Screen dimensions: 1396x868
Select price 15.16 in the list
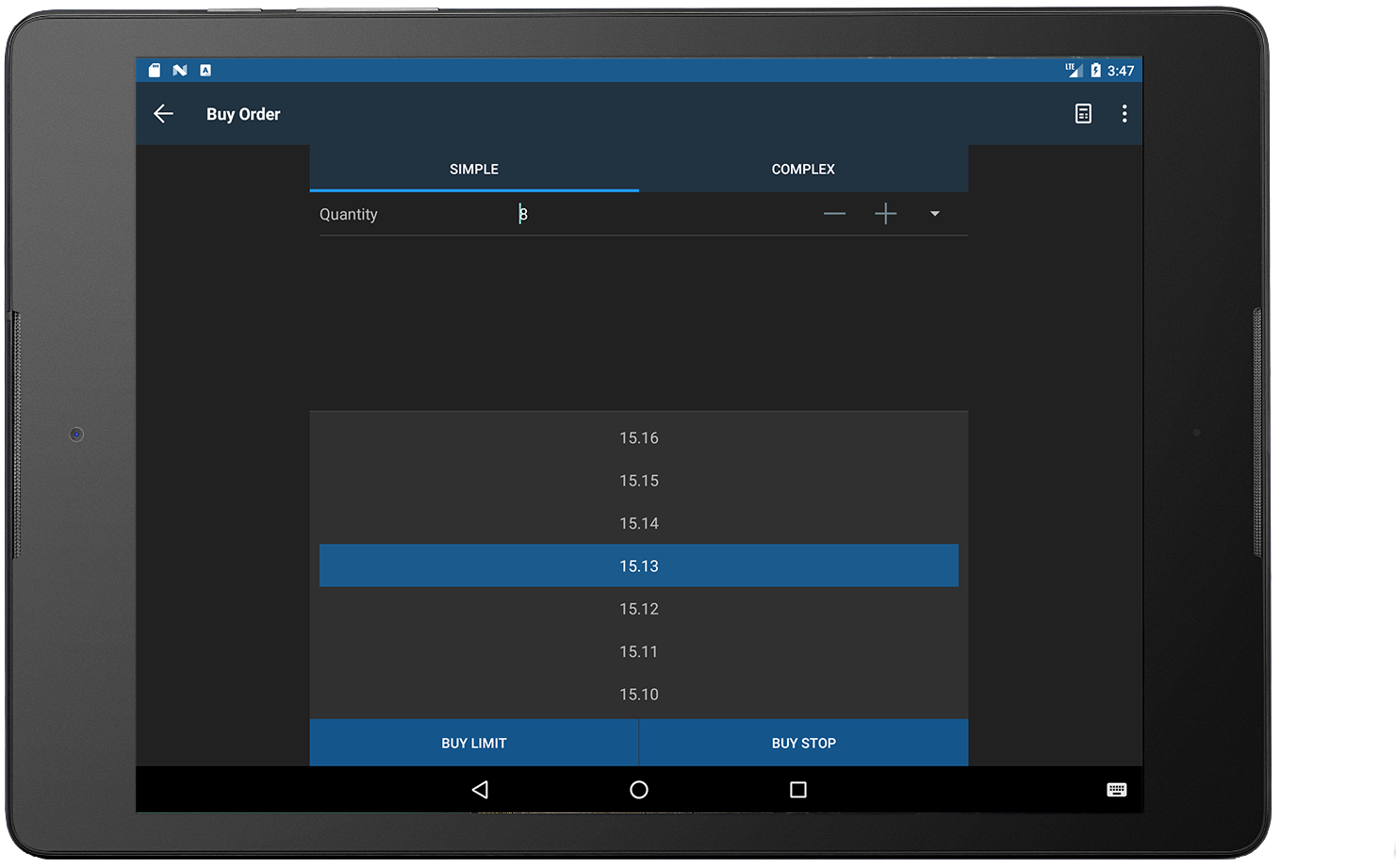click(x=639, y=438)
